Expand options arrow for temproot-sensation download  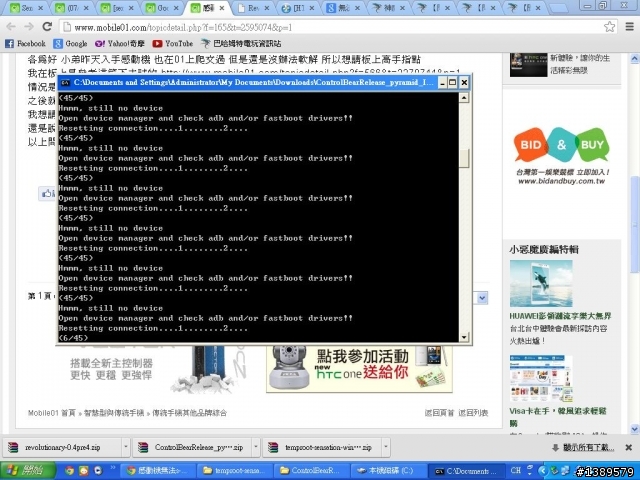tap(386, 447)
